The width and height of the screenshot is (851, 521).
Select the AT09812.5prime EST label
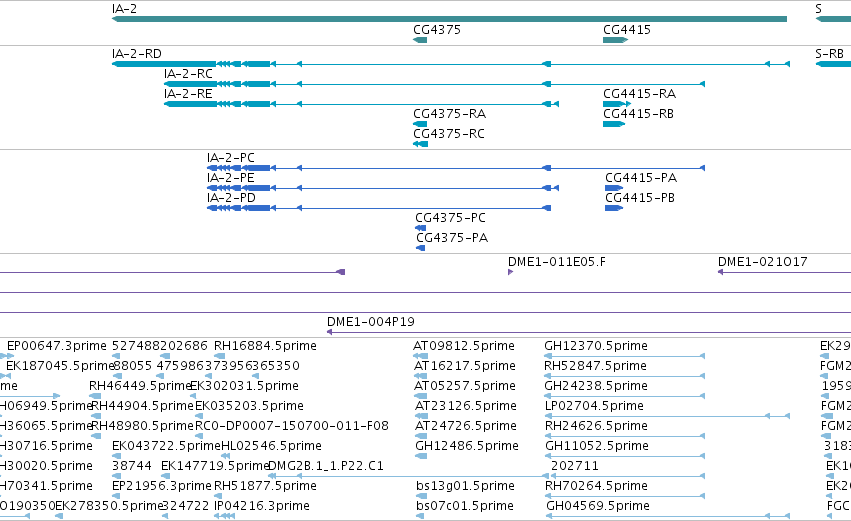pyautogui.click(x=464, y=346)
